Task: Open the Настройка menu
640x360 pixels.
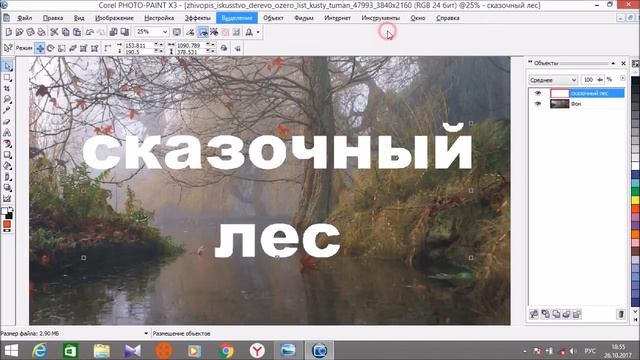Action: [x=159, y=18]
